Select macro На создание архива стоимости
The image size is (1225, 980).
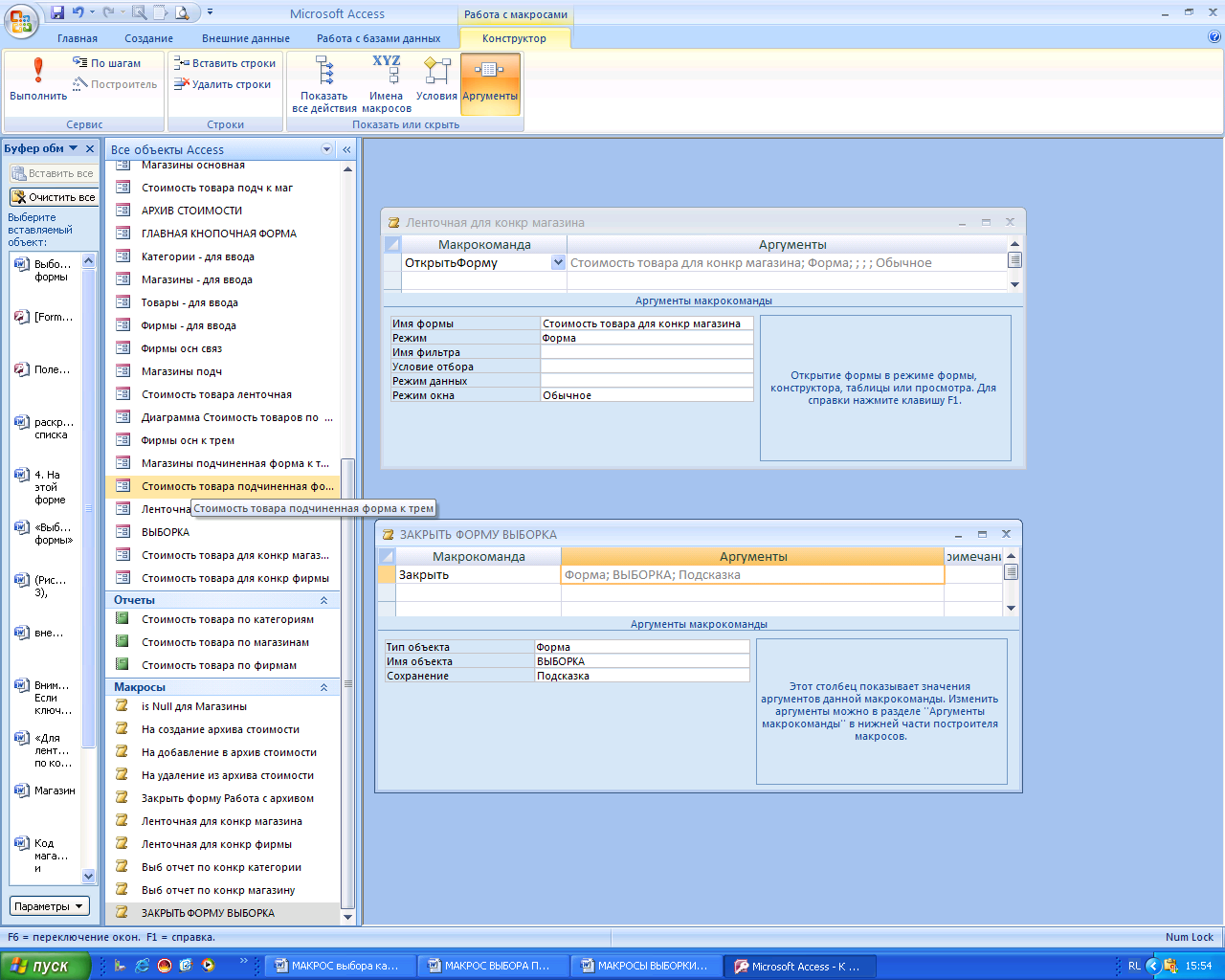[x=222, y=729]
